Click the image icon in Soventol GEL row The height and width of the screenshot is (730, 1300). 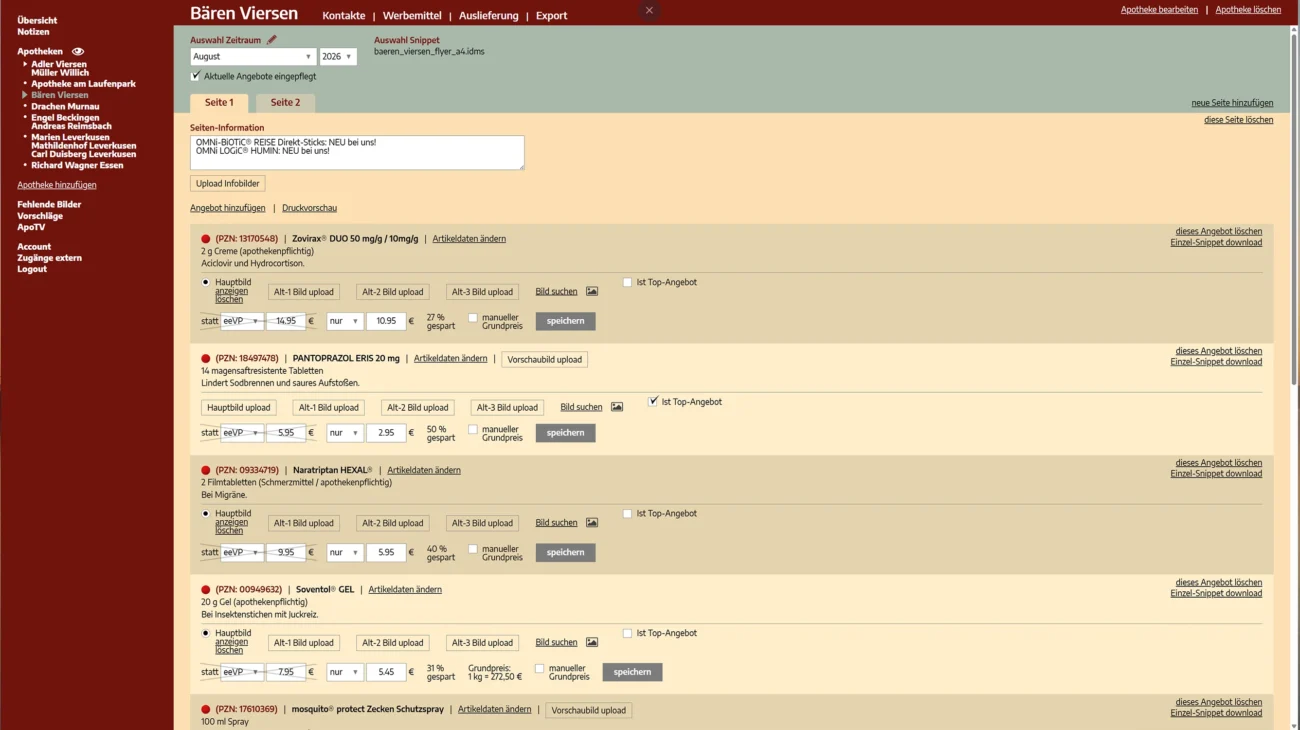pyautogui.click(x=592, y=642)
